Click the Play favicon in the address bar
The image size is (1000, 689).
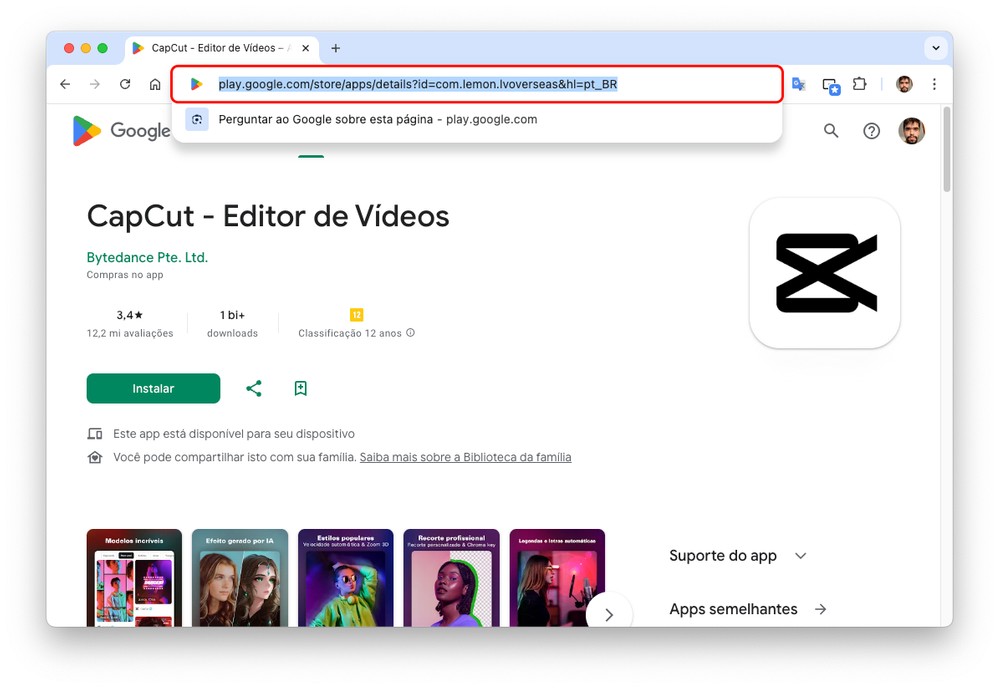click(x=196, y=84)
